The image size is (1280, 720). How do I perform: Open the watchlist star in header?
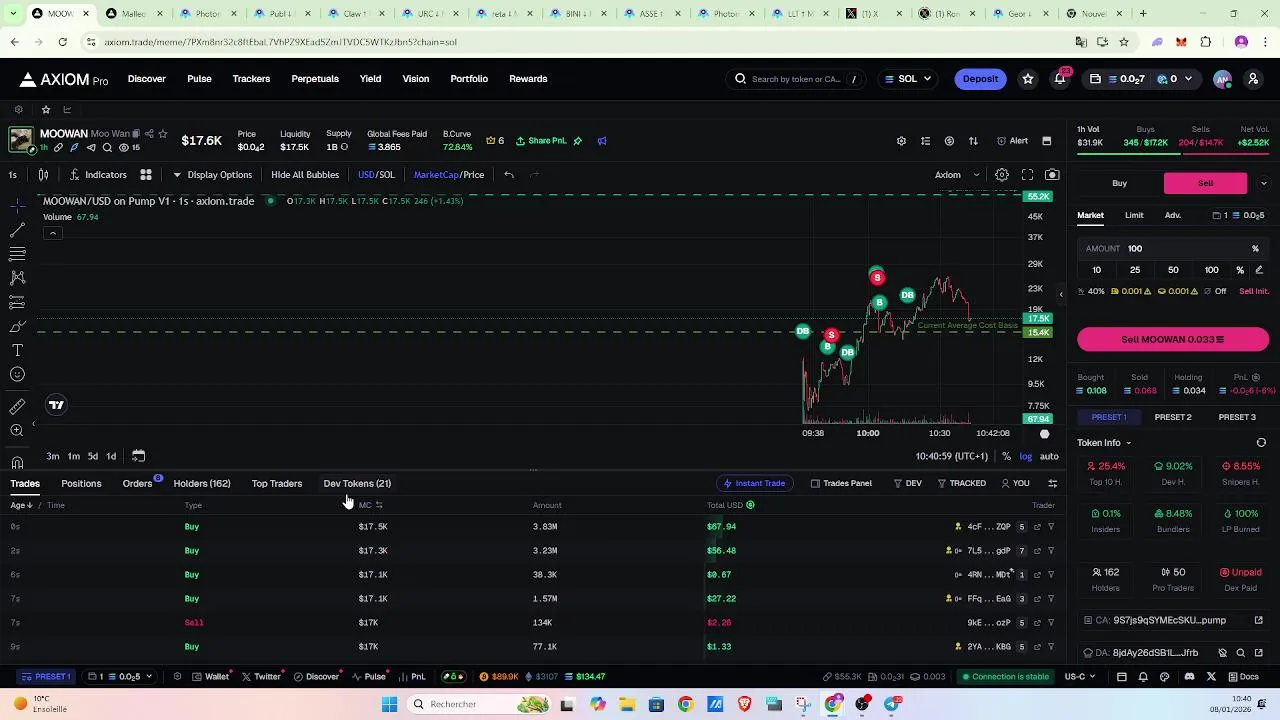1027,79
